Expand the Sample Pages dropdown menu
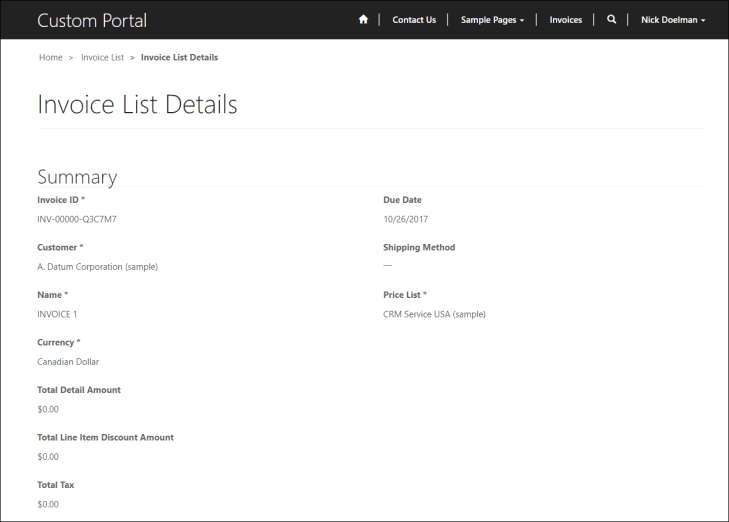This screenshot has height=522, width=729. point(492,20)
